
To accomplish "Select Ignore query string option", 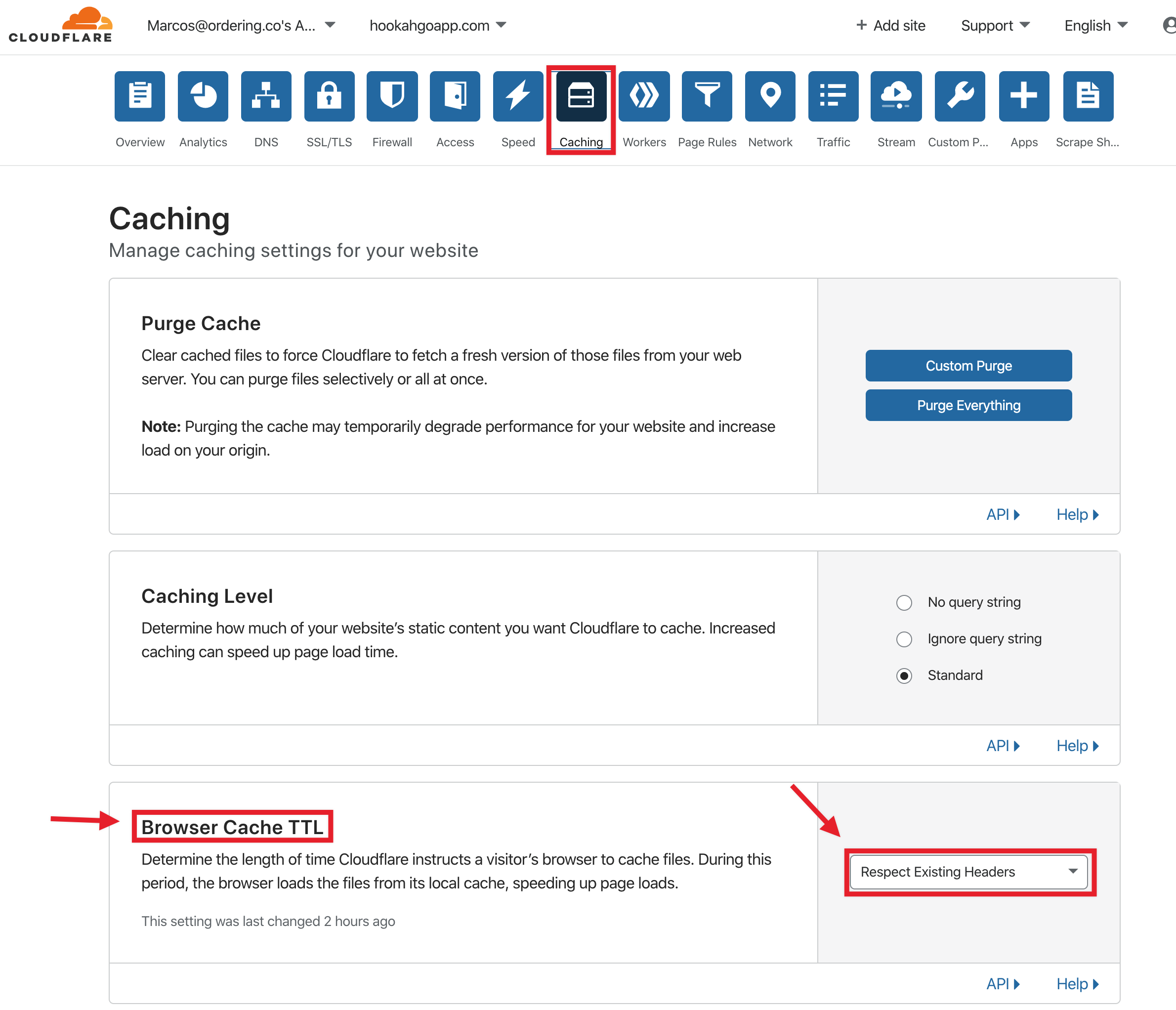I will (904, 639).
